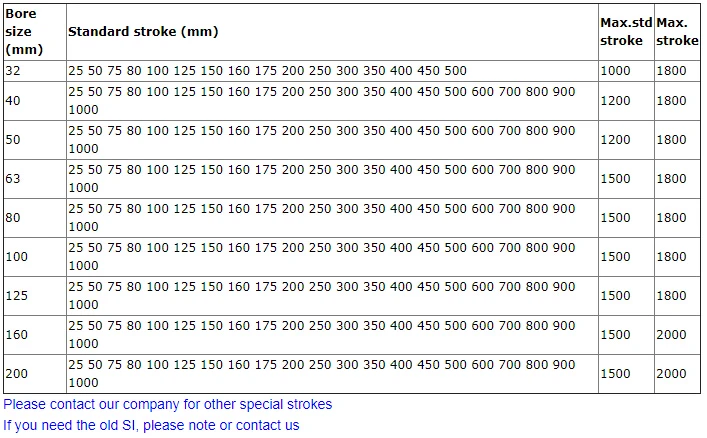Click Max. stroke 1800 in bore 40 row

coord(677,101)
